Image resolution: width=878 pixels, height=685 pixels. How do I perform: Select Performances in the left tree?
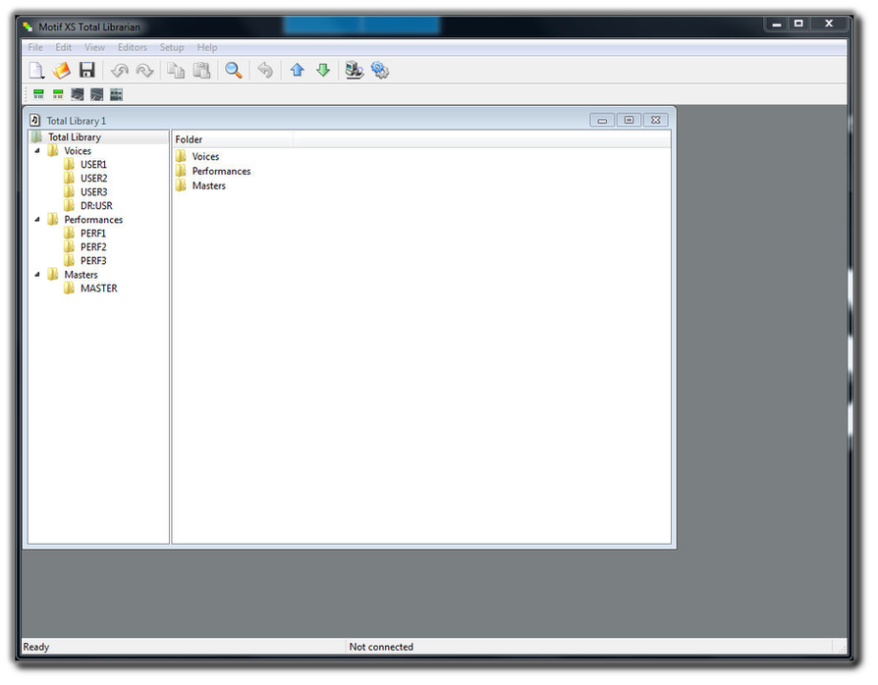(x=94, y=220)
